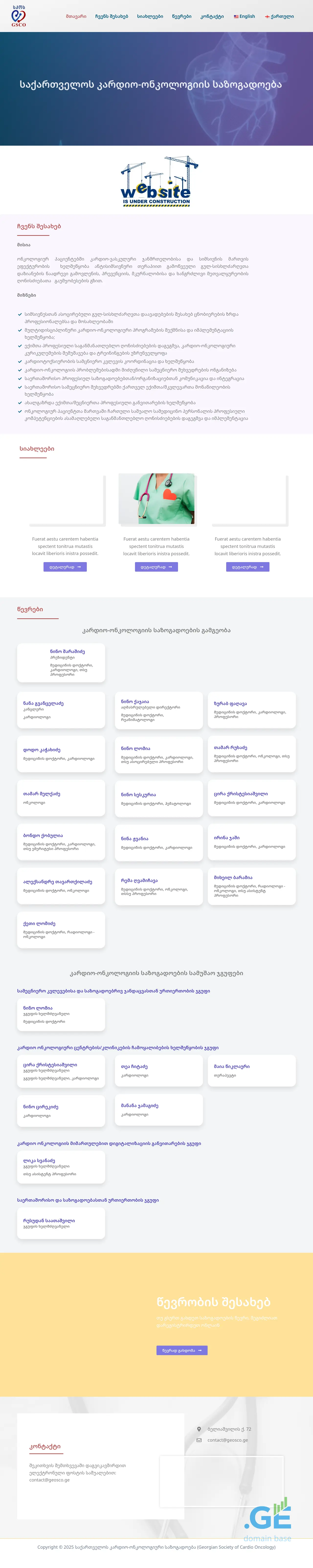Open the სიახლეები navigation item
Viewport: 313px width, 1568px height.
pos(150,16)
